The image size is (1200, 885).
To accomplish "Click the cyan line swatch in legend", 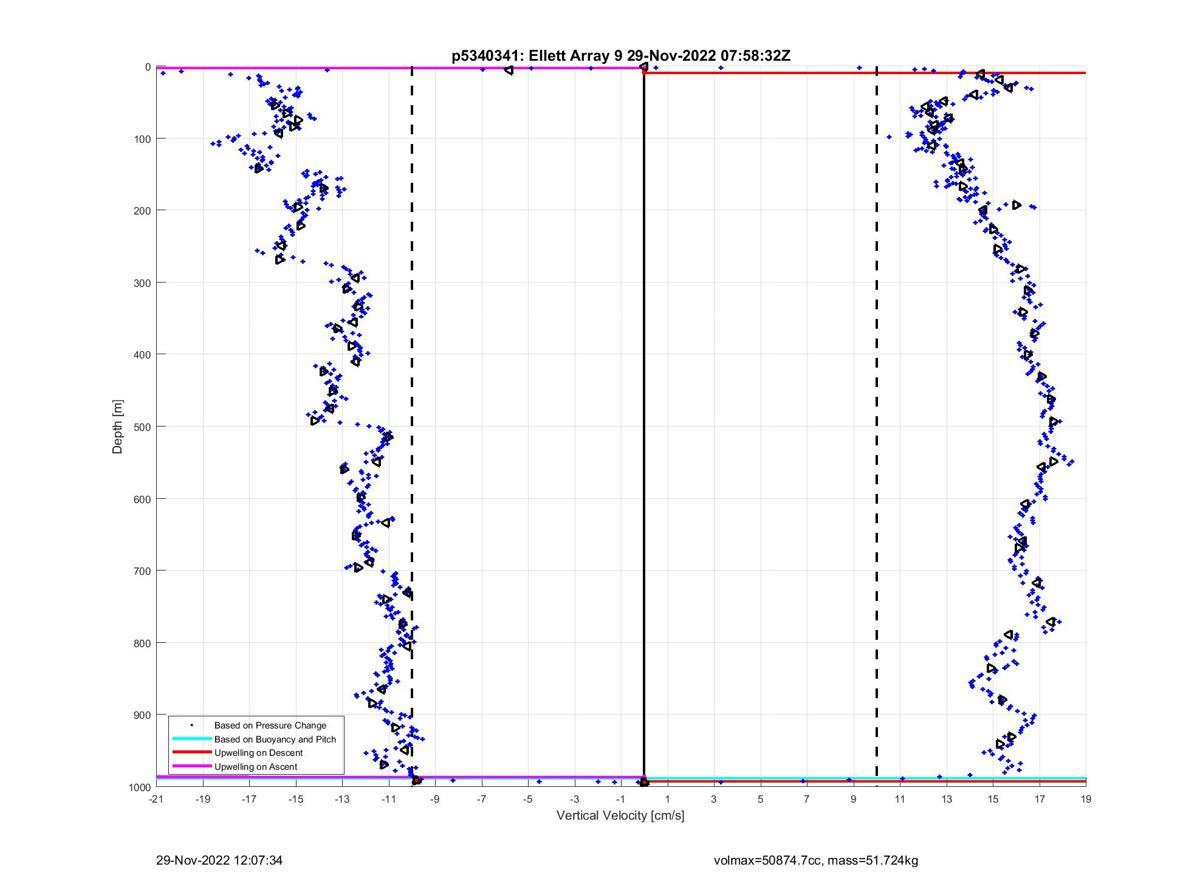I will 191,739.
